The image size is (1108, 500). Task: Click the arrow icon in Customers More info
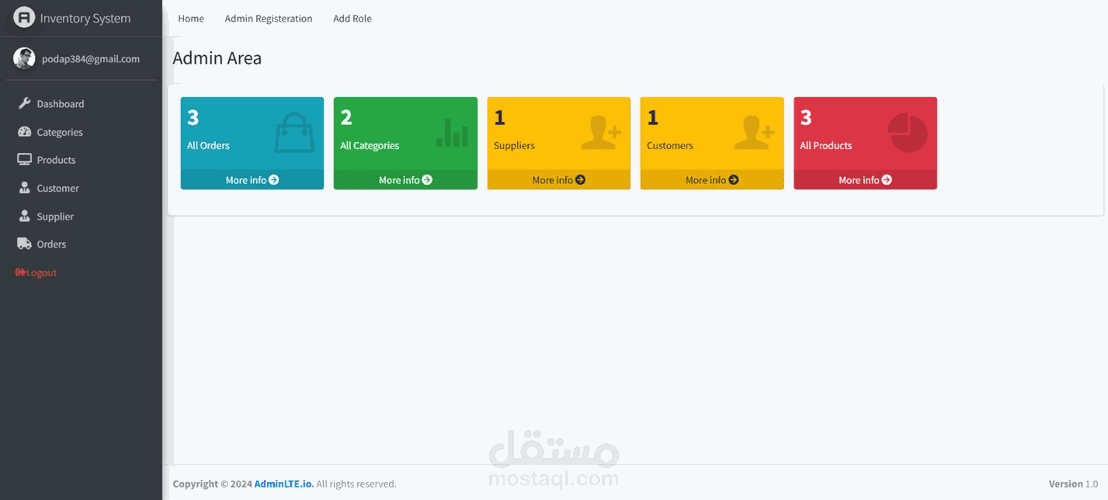tap(733, 180)
